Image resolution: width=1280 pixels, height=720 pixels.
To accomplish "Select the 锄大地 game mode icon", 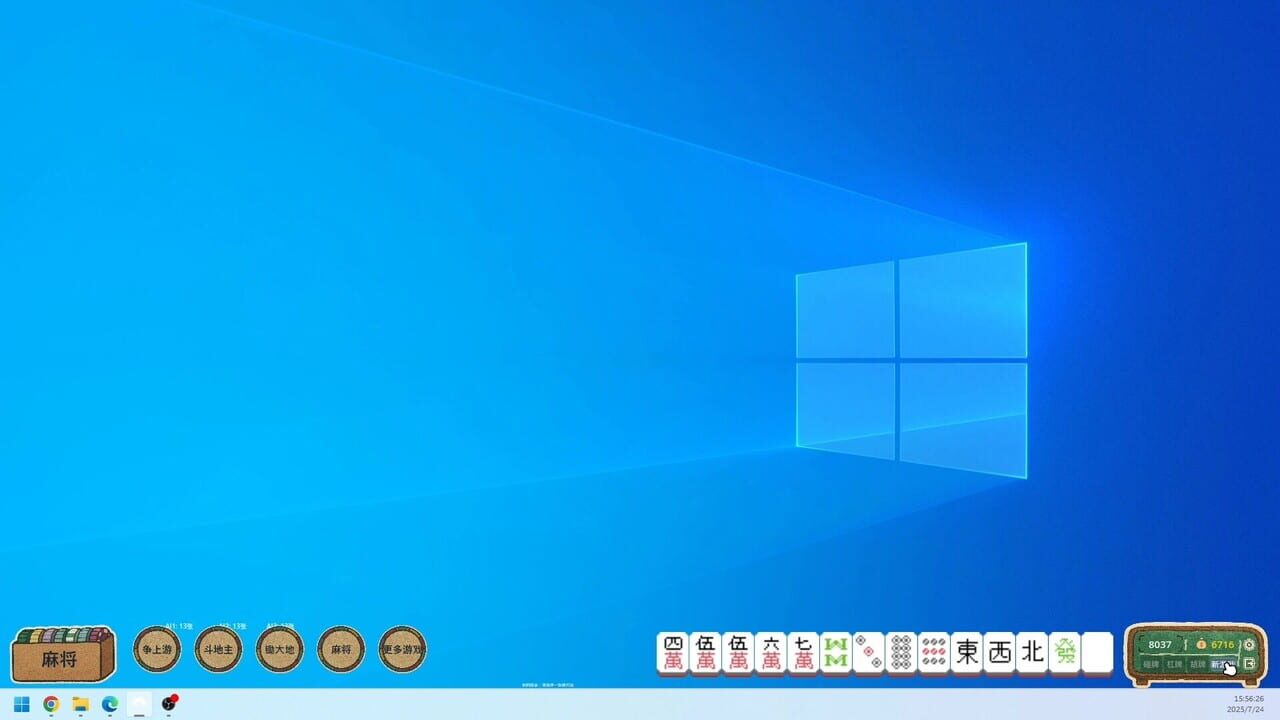I will pos(279,650).
